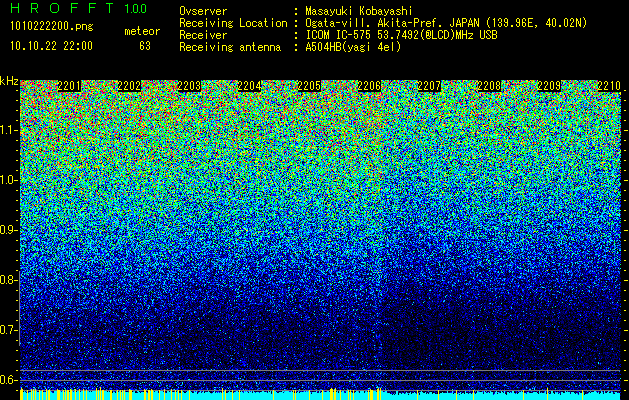This screenshot has width=629, height=400.
Task: Click the Receiving antenna field label
Action: 230,47
